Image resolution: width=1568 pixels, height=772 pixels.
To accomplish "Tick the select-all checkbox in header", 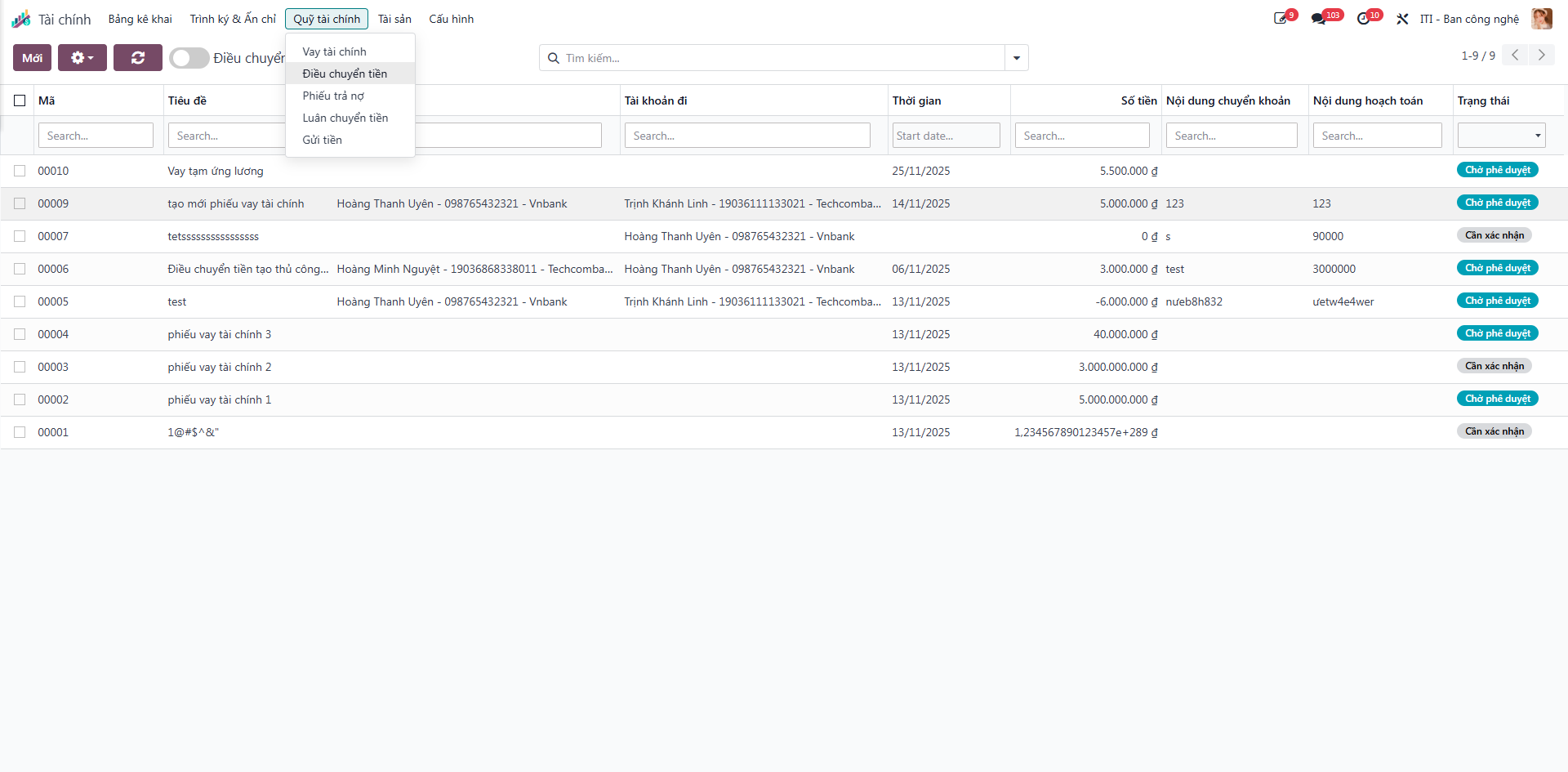I will pyautogui.click(x=20, y=100).
